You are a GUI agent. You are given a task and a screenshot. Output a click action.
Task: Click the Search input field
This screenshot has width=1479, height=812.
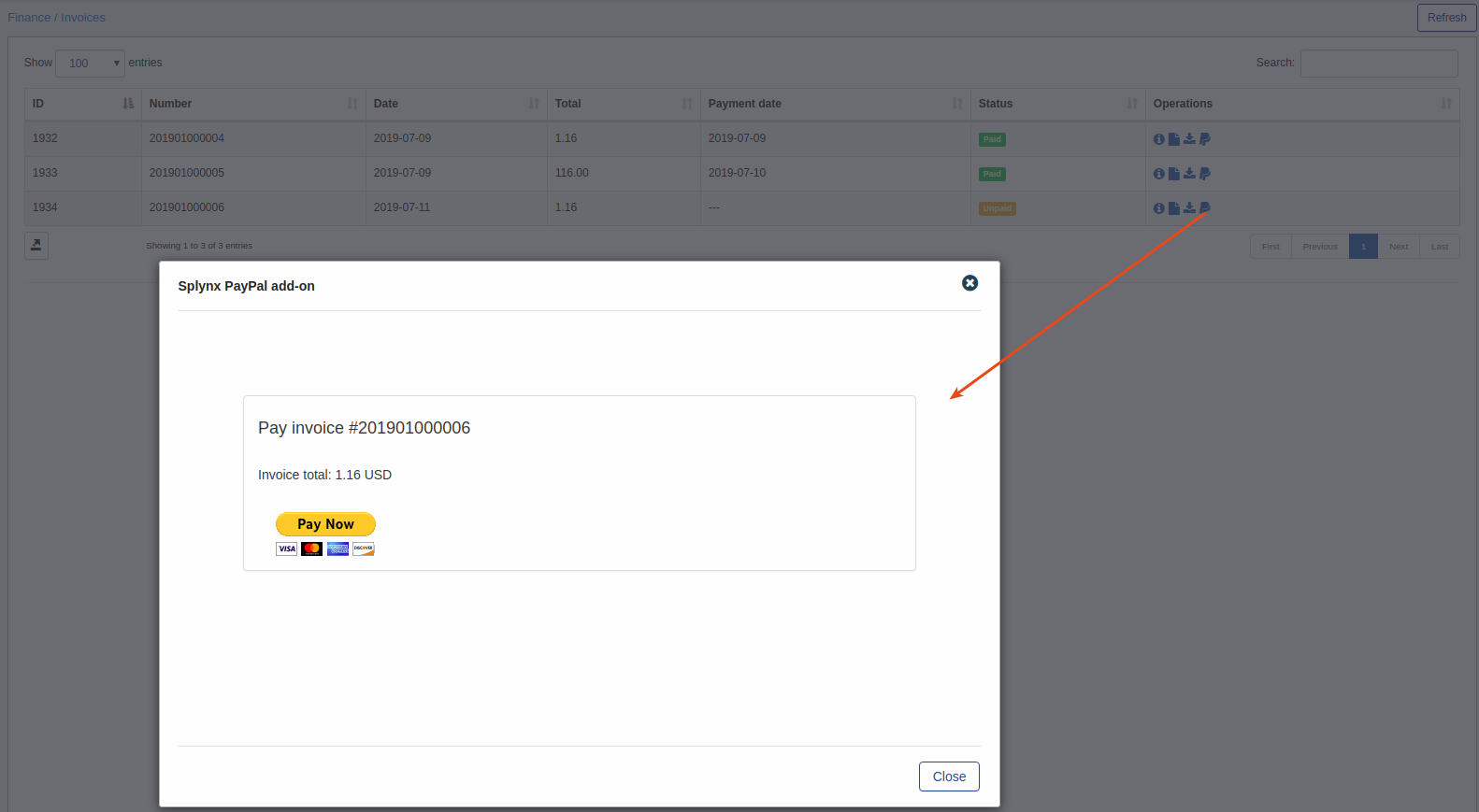tap(1379, 64)
